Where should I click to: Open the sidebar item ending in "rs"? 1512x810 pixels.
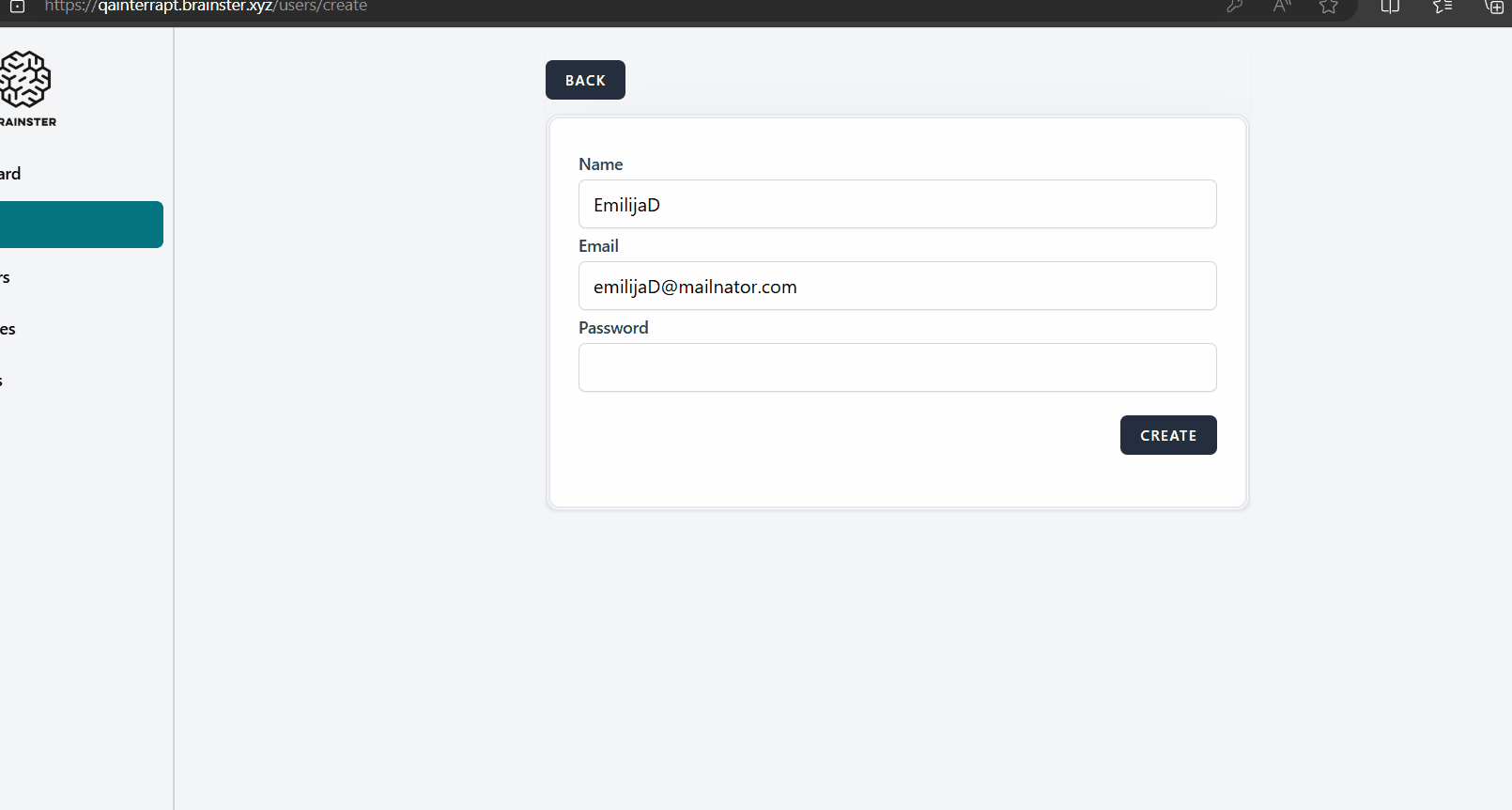(x=6, y=277)
